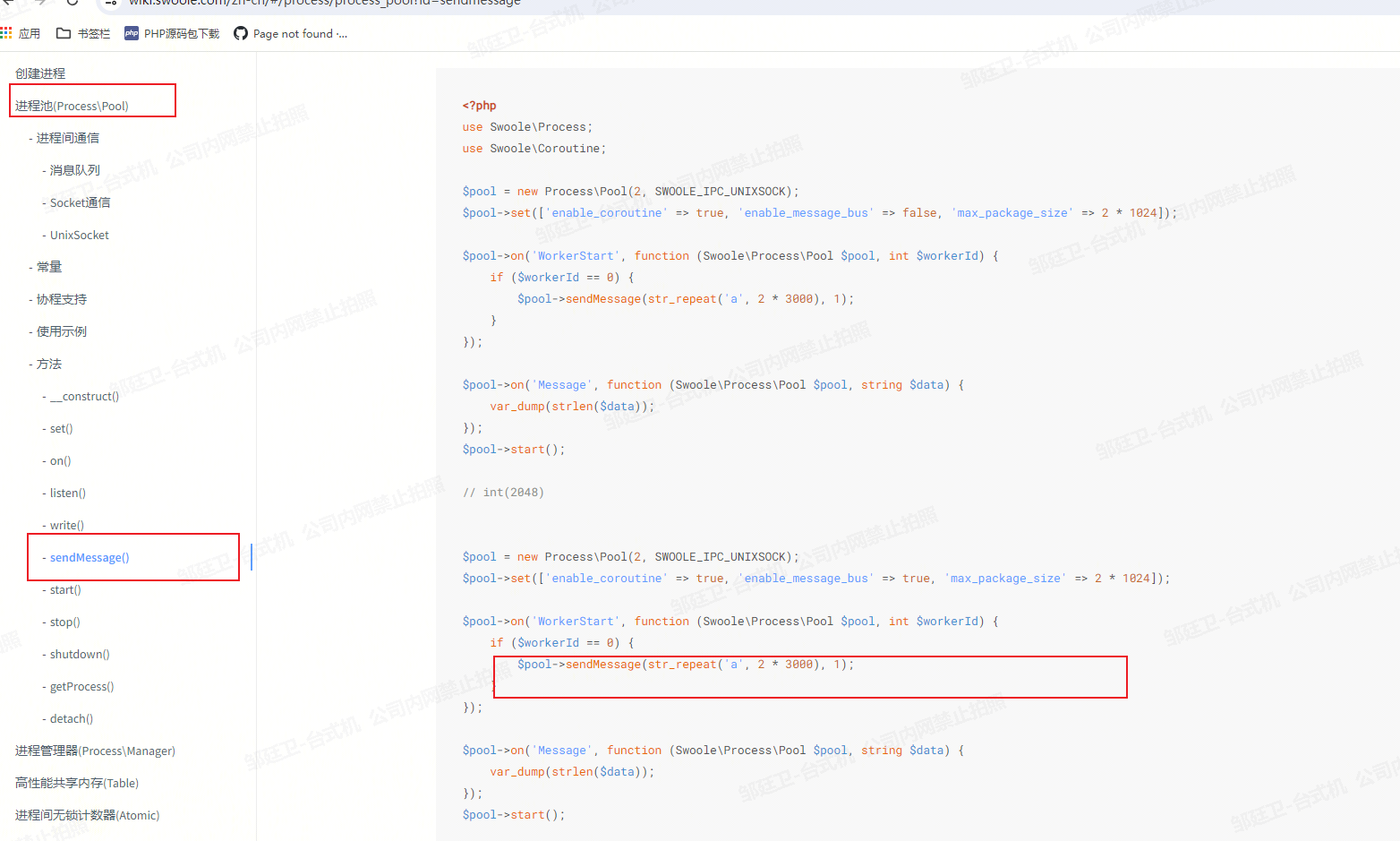Go to the 进程间通信 section
This screenshot has height=841, width=1400.
(x=67, y=138)
